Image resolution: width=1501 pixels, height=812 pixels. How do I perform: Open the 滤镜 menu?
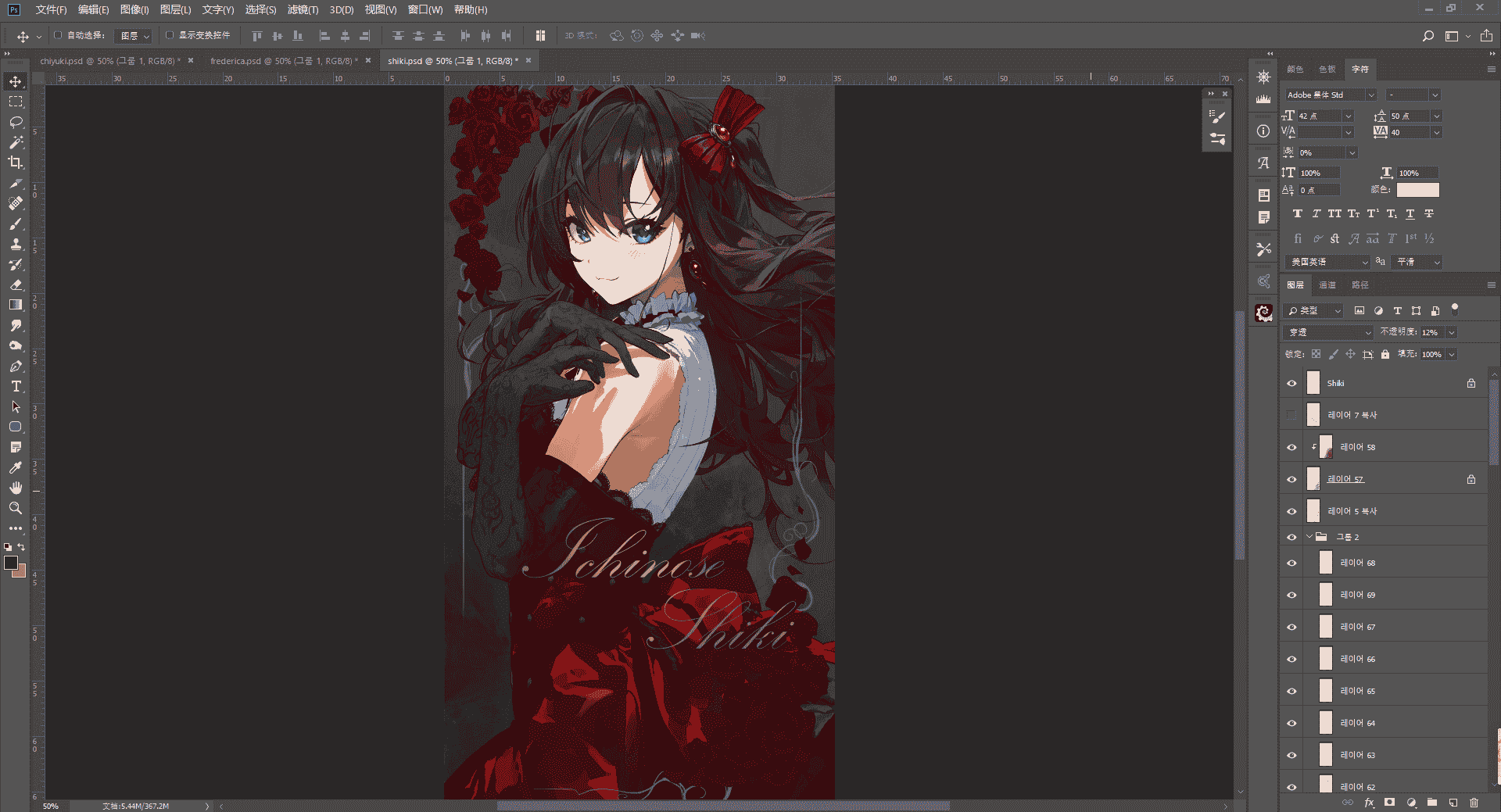303,9
